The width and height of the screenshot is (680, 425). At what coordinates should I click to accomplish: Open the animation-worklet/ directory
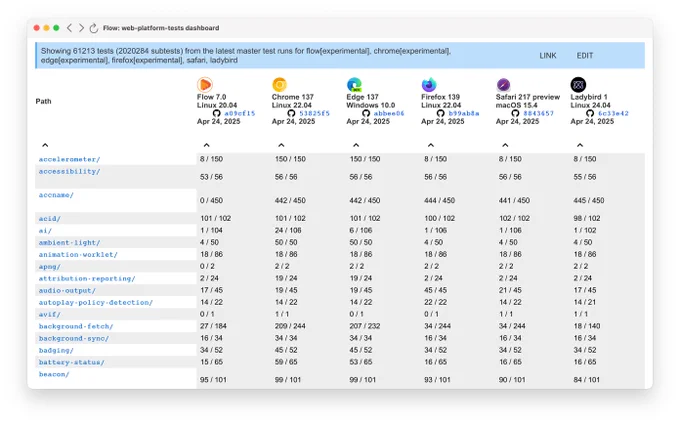[x=78, y=255]
